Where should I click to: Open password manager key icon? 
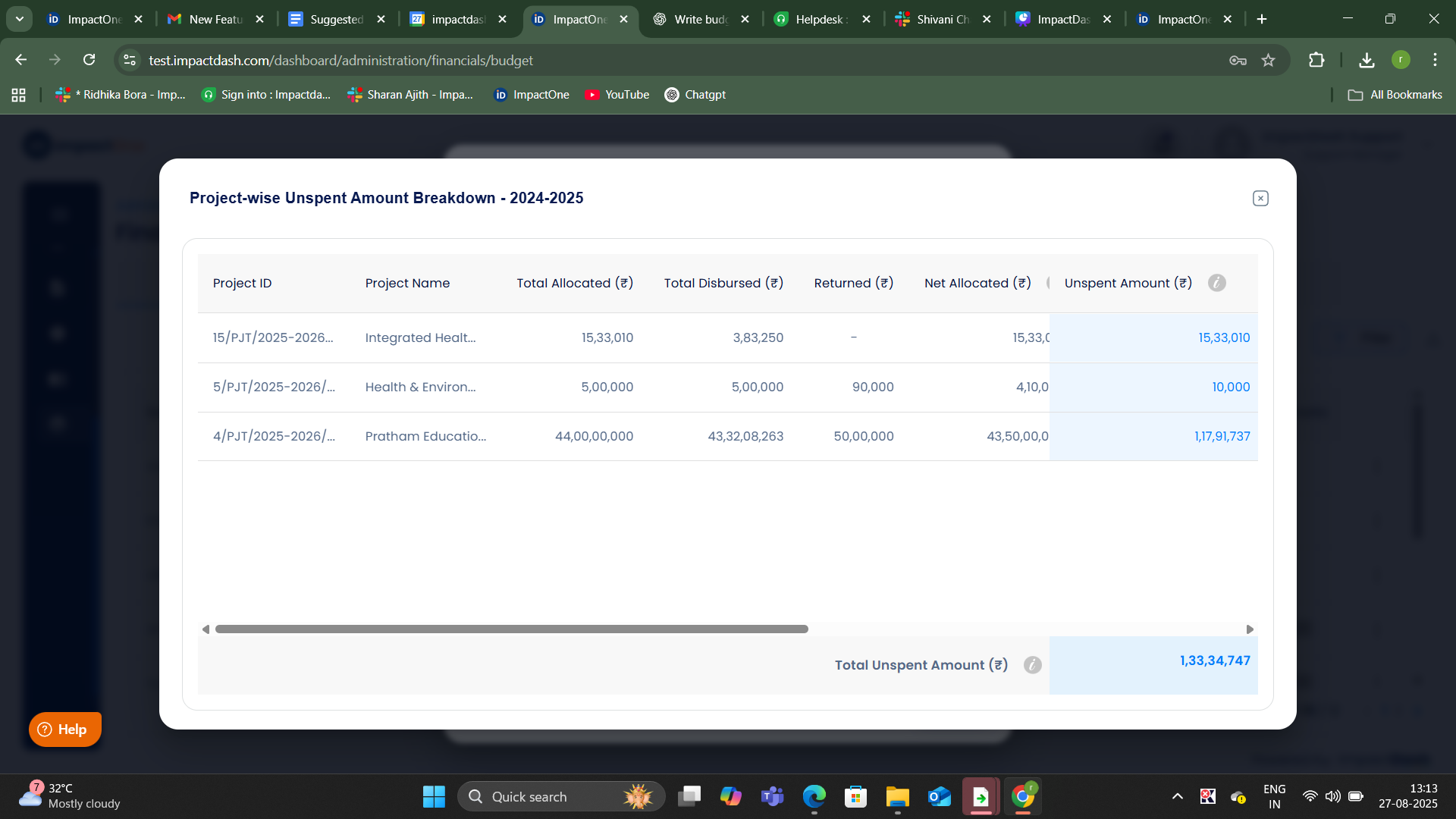(1238, 60)
